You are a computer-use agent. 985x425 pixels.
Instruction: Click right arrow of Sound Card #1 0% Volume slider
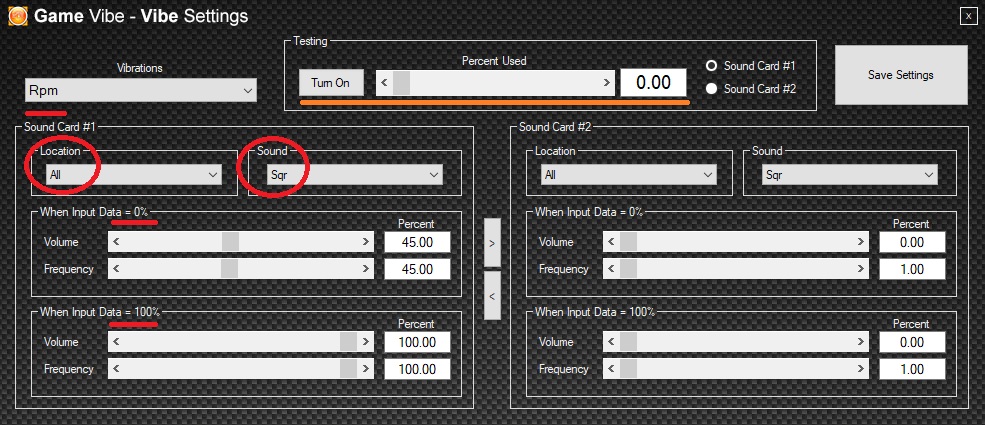(x=366, y=242)
